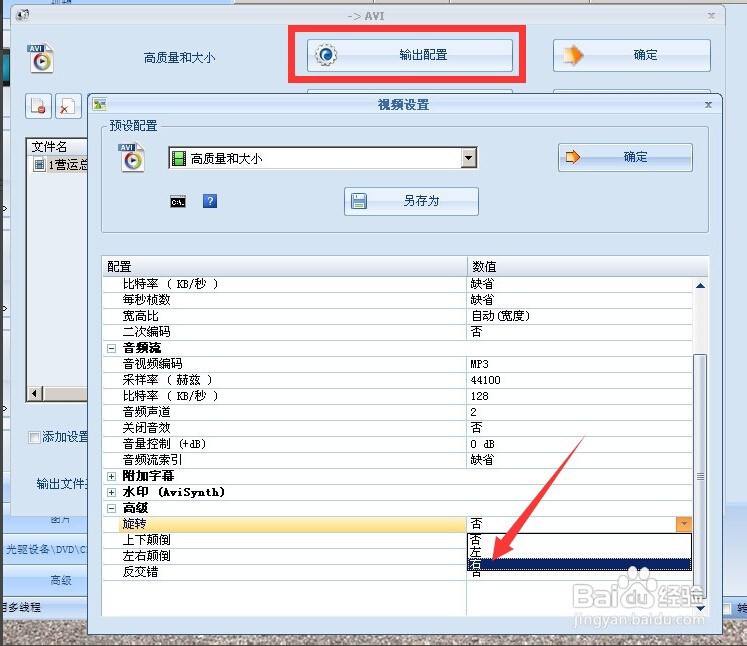Choose 左 in the rotation dropdown list
Viewport: 747px width, 646px height.
[x=579, y=552]
